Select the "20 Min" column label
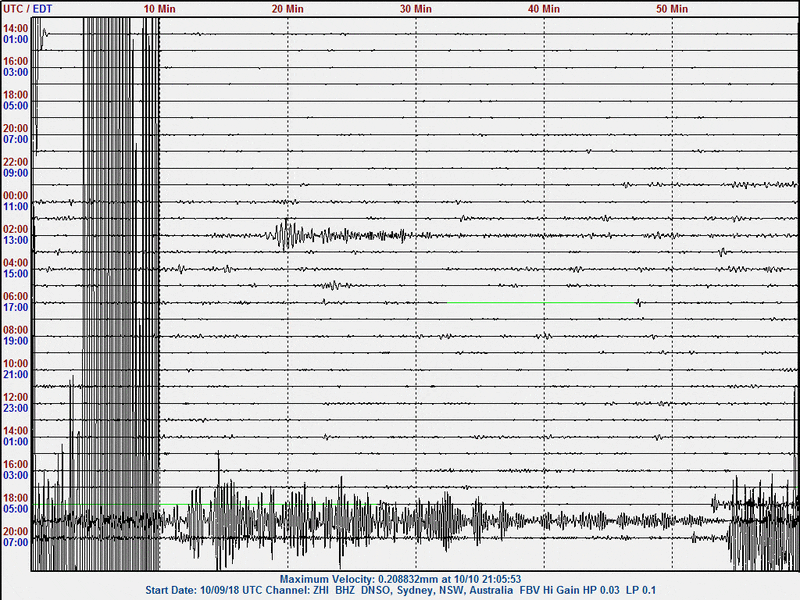This screenshot has width=800, height=600. (287, 9)
